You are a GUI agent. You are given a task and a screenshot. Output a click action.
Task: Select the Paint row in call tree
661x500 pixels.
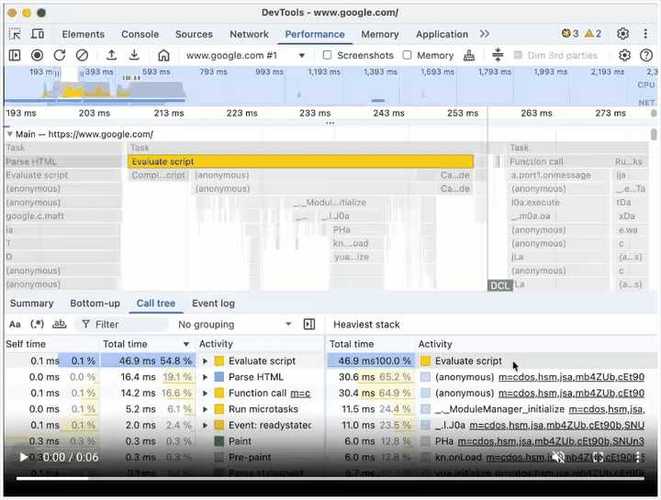pyautogui.click(x=164, y=441)
